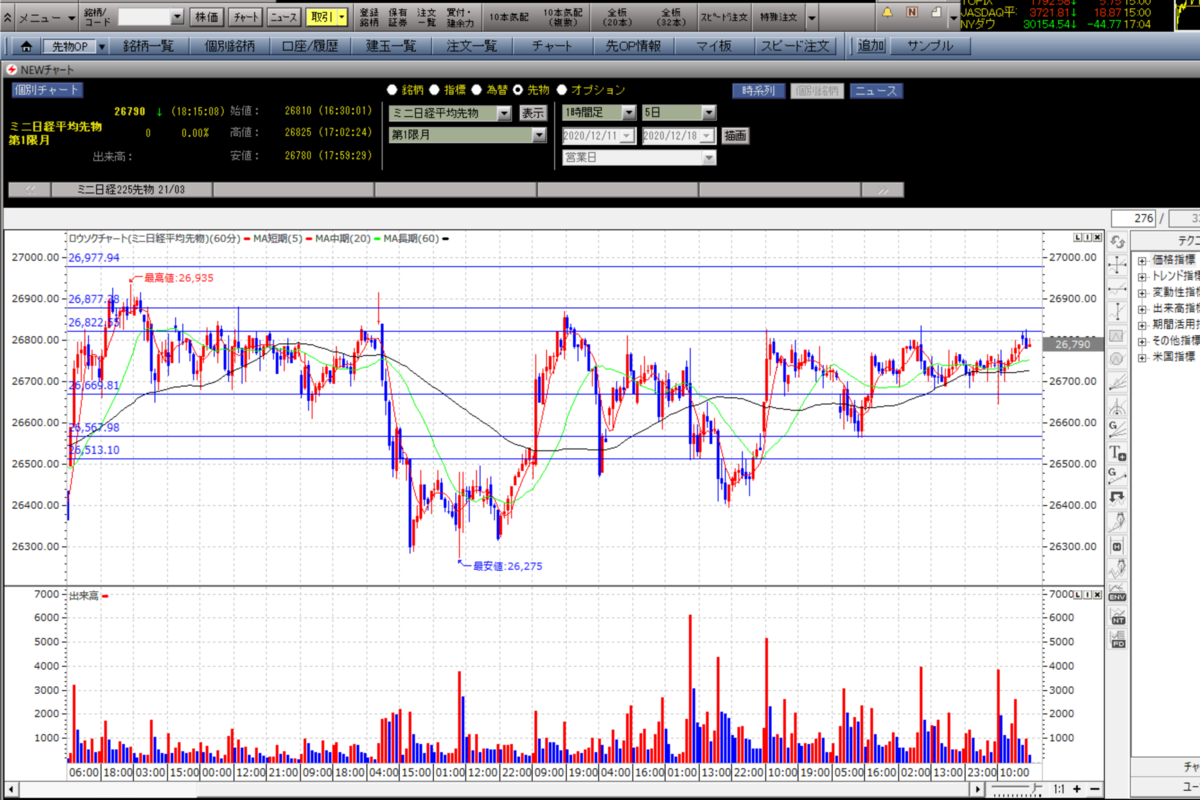
Task: Select the crosshair cursor tool
Action: (x=1118, y=264)
